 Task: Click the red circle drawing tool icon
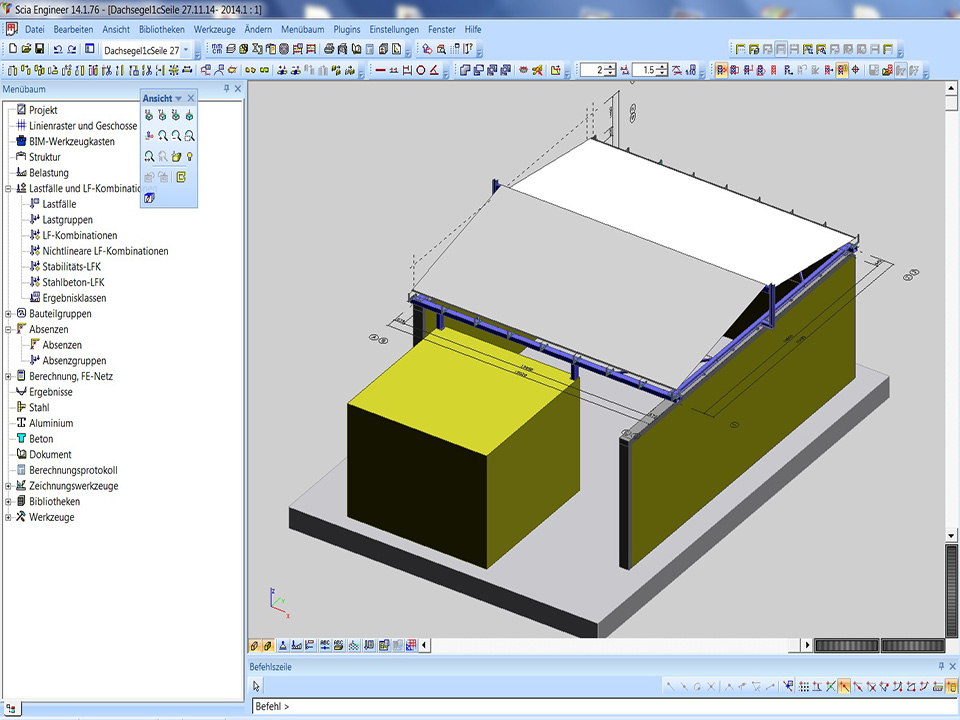tap(421, 70)
